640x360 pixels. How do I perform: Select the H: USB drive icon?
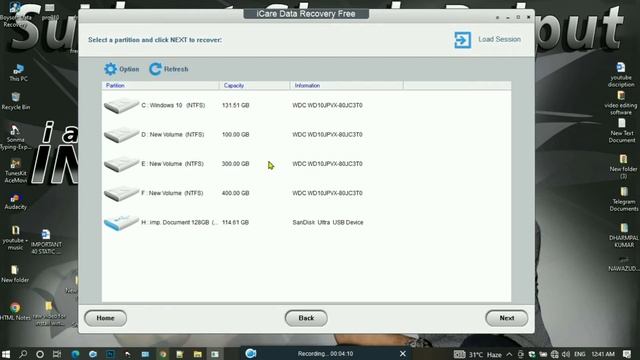121,223
